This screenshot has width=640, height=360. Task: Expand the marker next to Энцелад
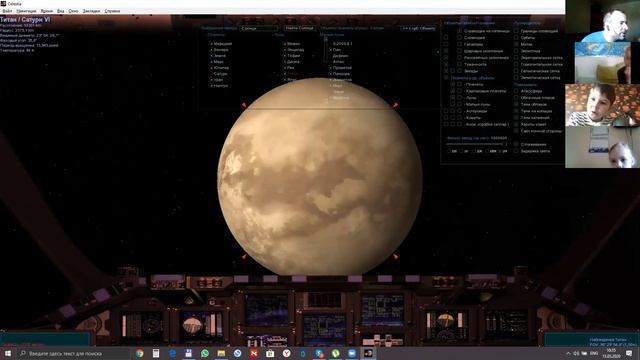pos(285,50)
